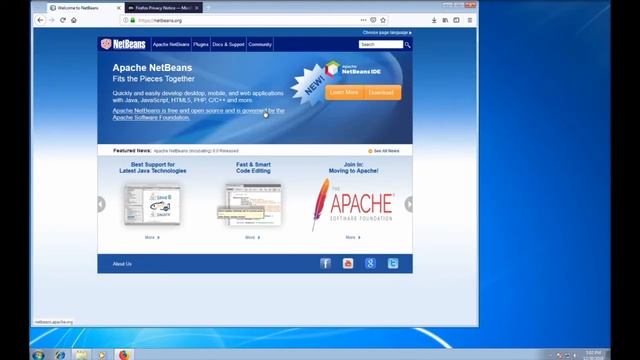Go back using the browser back arrow
640x360 pixels.
(x=40, y=20)
